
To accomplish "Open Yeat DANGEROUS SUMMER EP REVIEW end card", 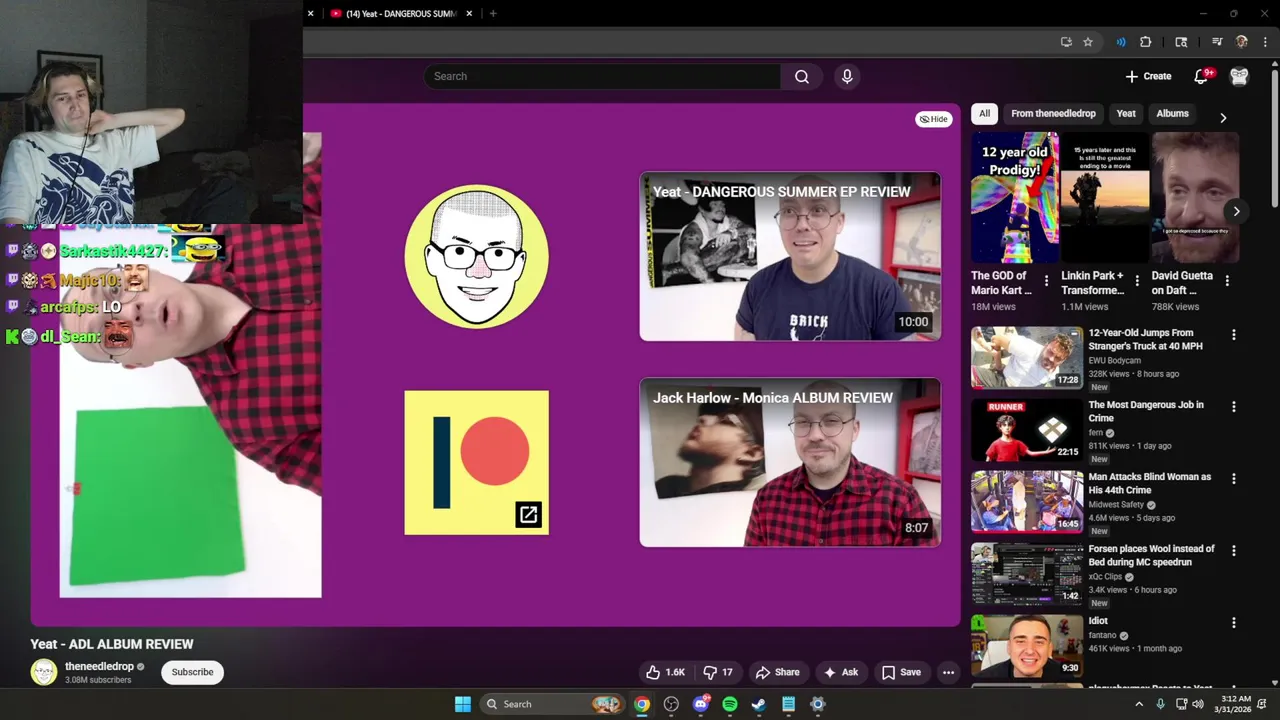I will 790,257.
